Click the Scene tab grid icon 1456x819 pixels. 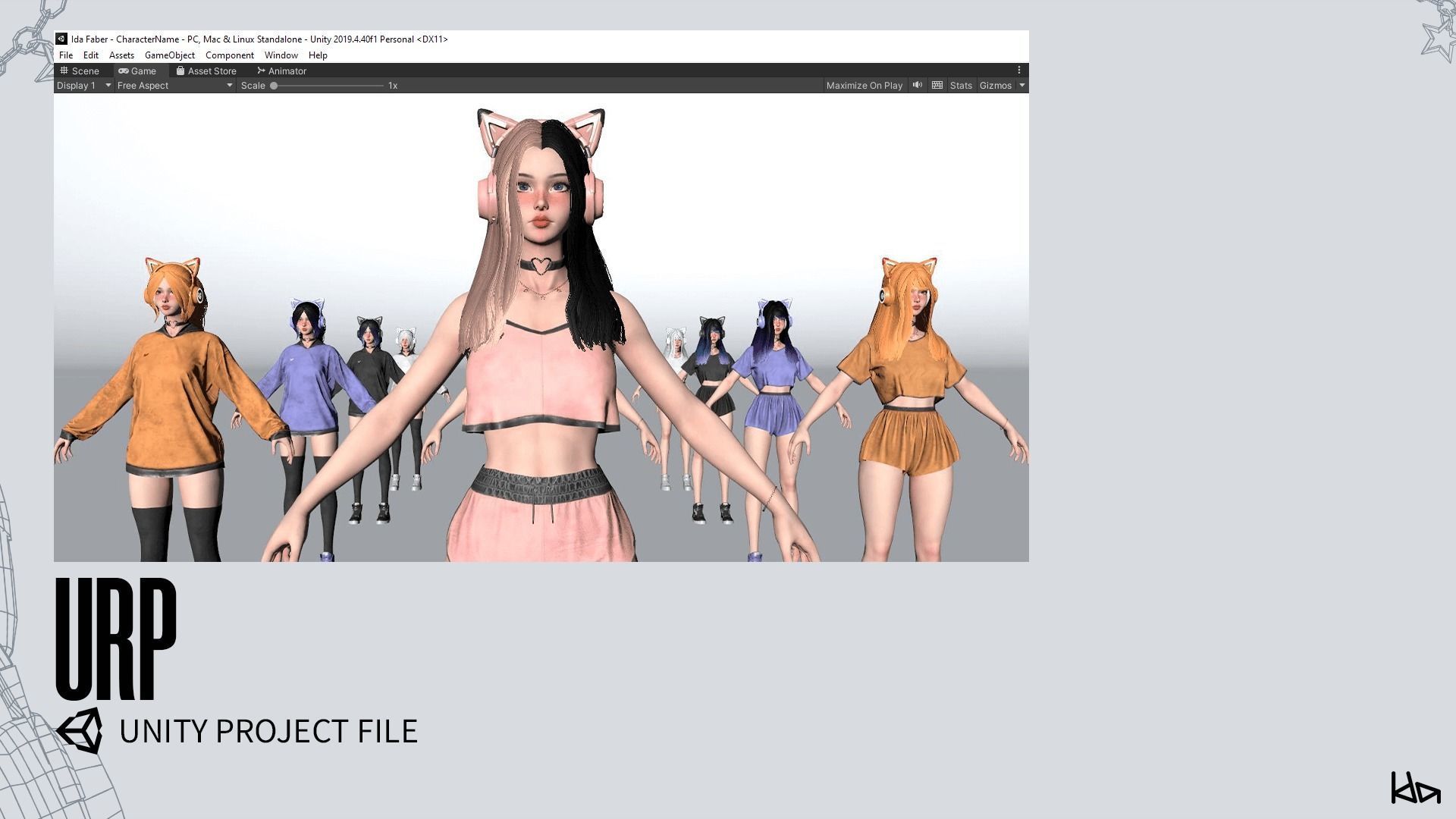(64, 71)
